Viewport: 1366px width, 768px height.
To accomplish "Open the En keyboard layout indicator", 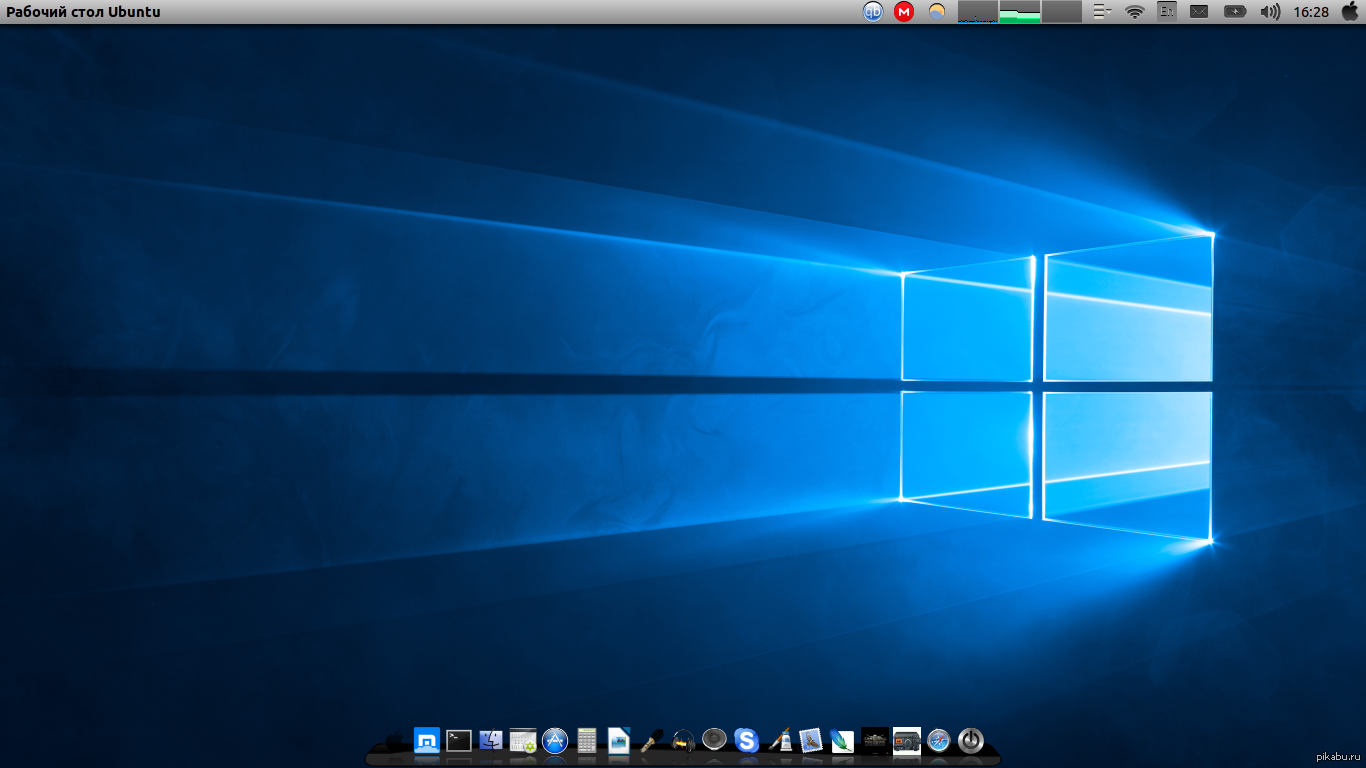I will [x=1166, y=12].
